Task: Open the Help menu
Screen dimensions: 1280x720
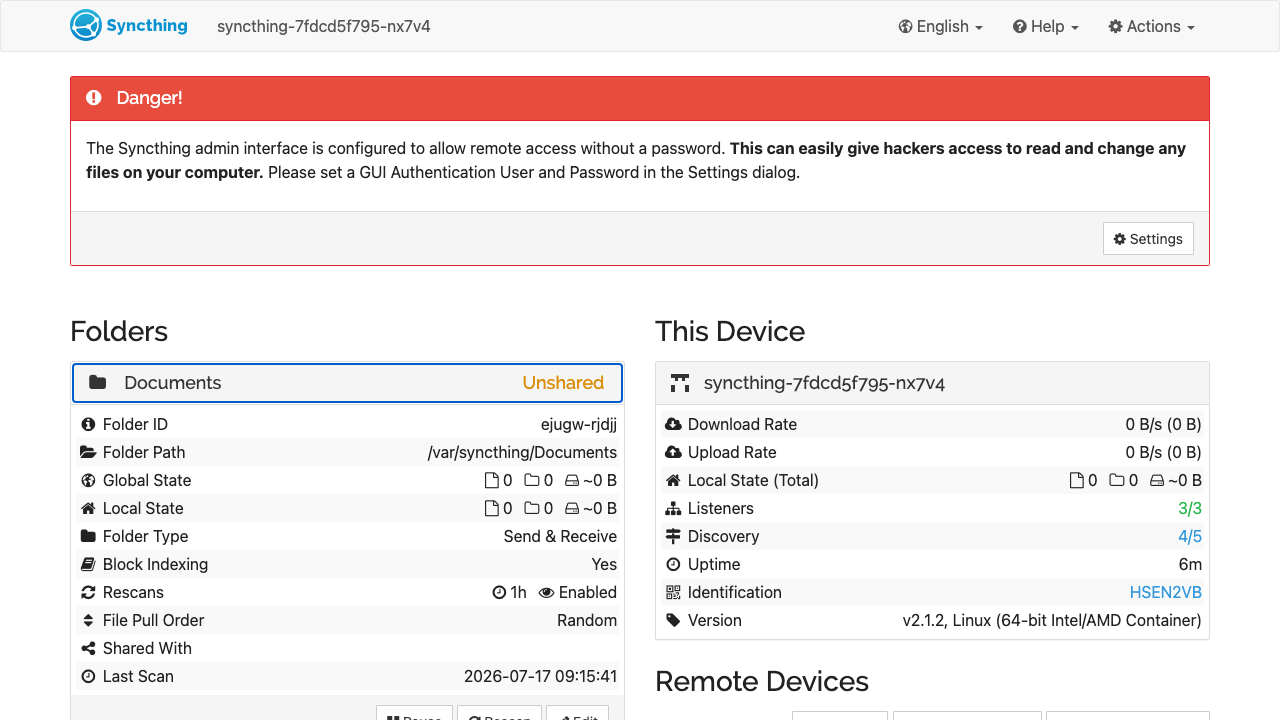Action: pos(1045,27)
